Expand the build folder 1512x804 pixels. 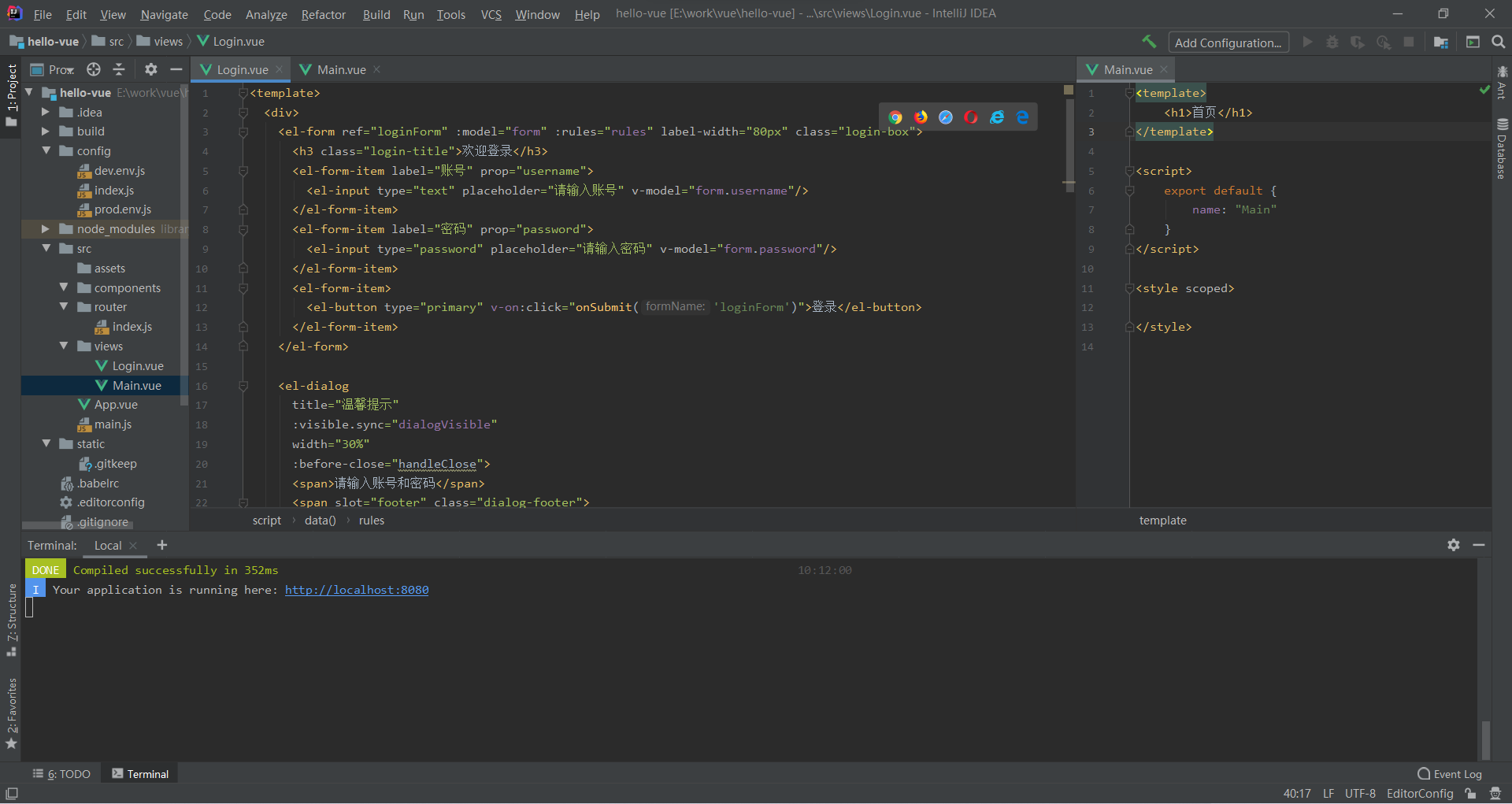pos(46,132)
